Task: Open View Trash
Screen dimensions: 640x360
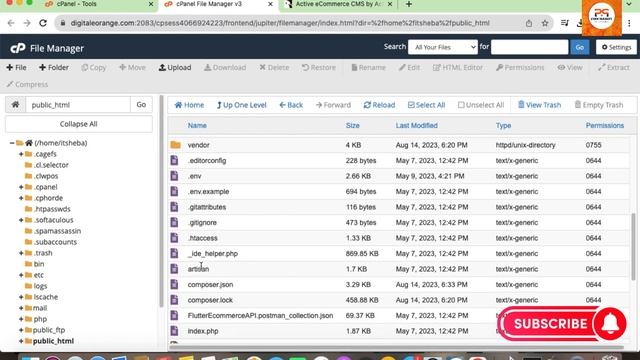Action: point(539,105)
